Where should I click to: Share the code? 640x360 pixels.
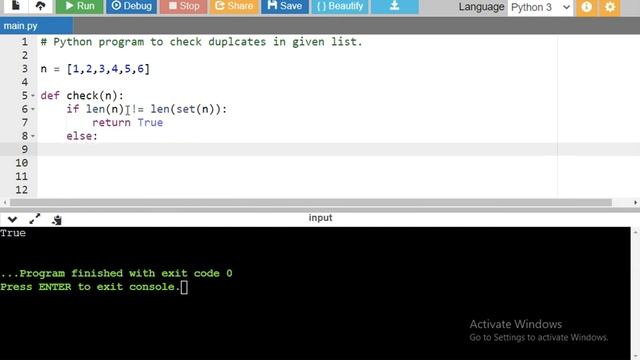(x=234, y=6)
